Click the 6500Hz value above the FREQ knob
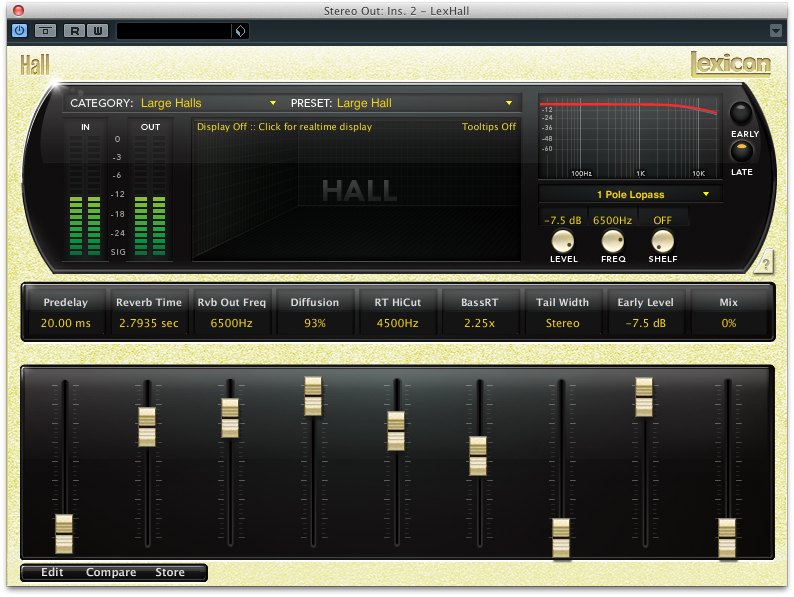794x597 pixels. (x=613, y=220)
